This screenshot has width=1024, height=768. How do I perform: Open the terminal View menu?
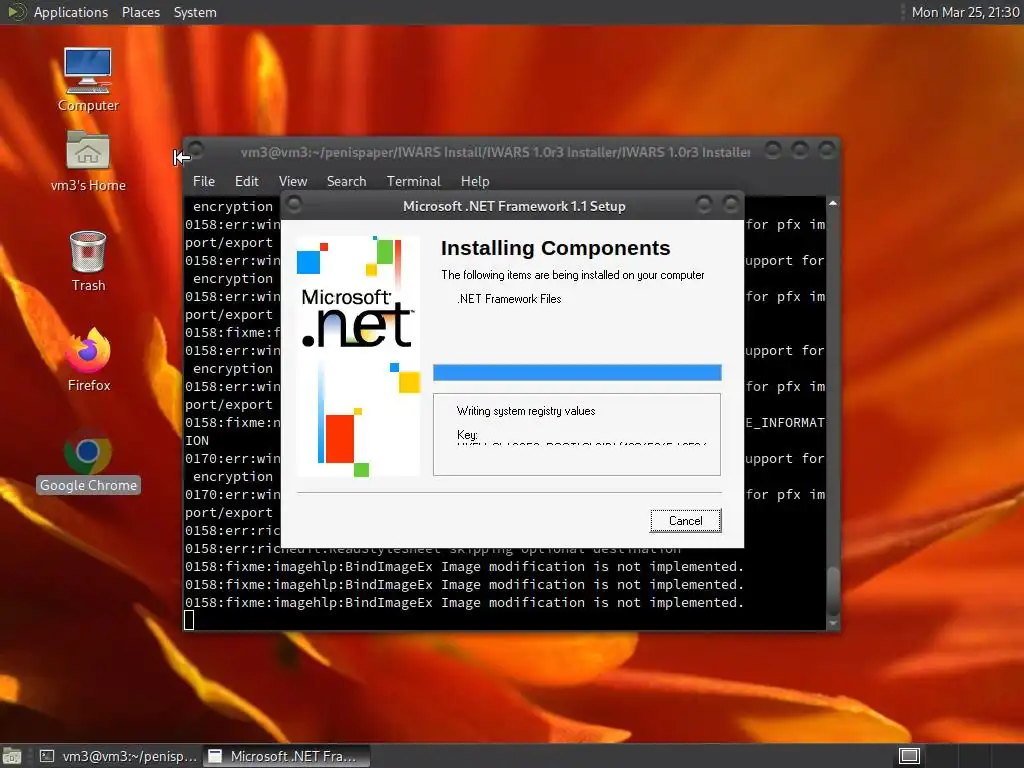(x=293, y=181)
